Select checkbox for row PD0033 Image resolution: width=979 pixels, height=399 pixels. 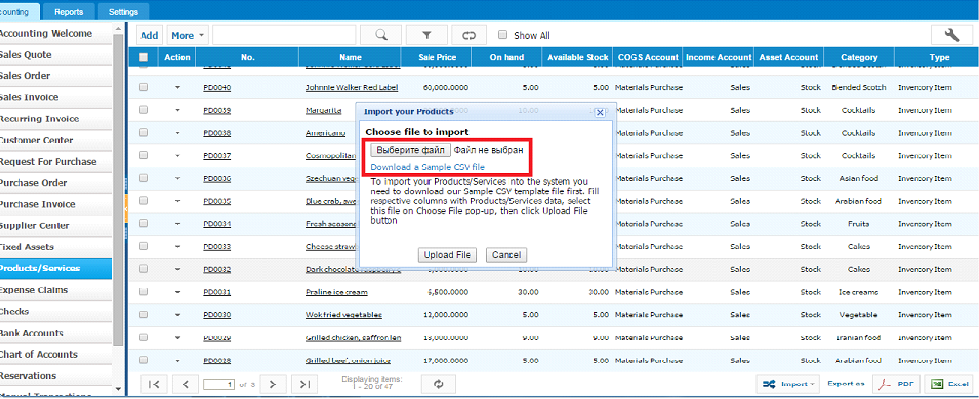144,246
